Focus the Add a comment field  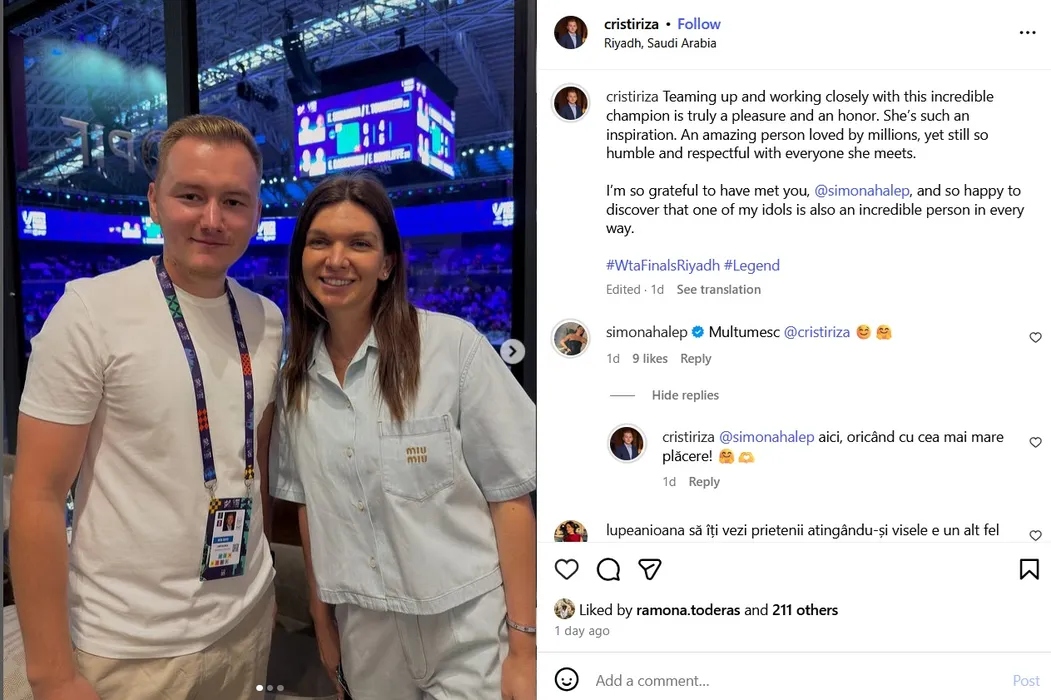tap(798, 681)
